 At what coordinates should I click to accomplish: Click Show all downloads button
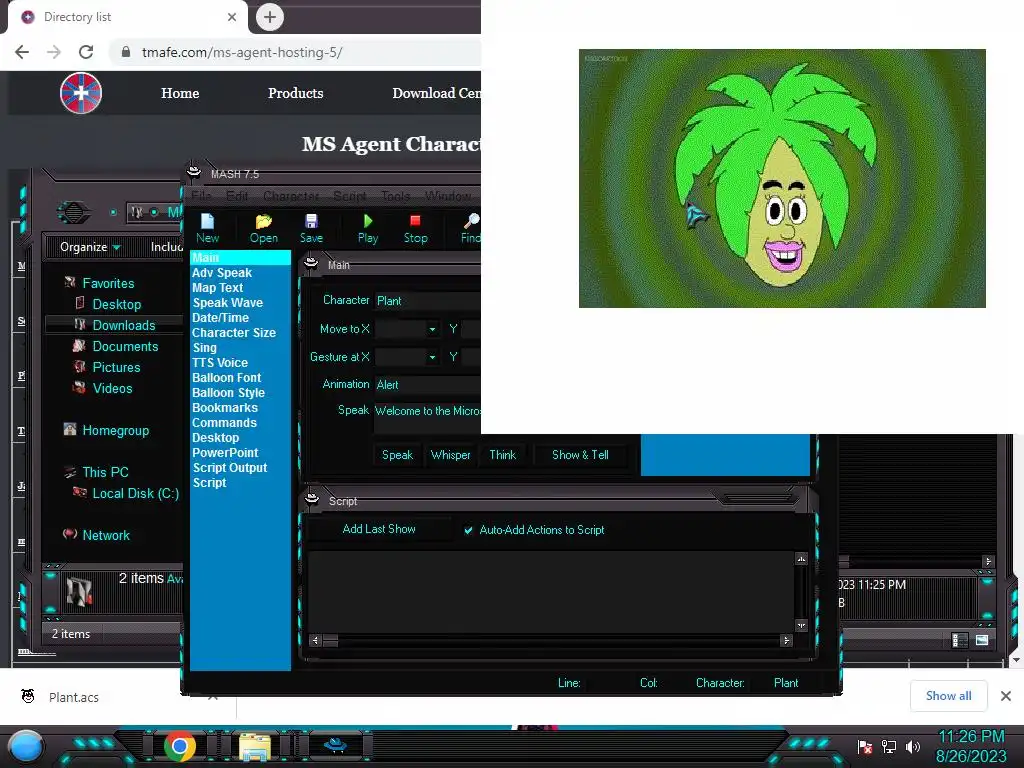coord(948,696)
